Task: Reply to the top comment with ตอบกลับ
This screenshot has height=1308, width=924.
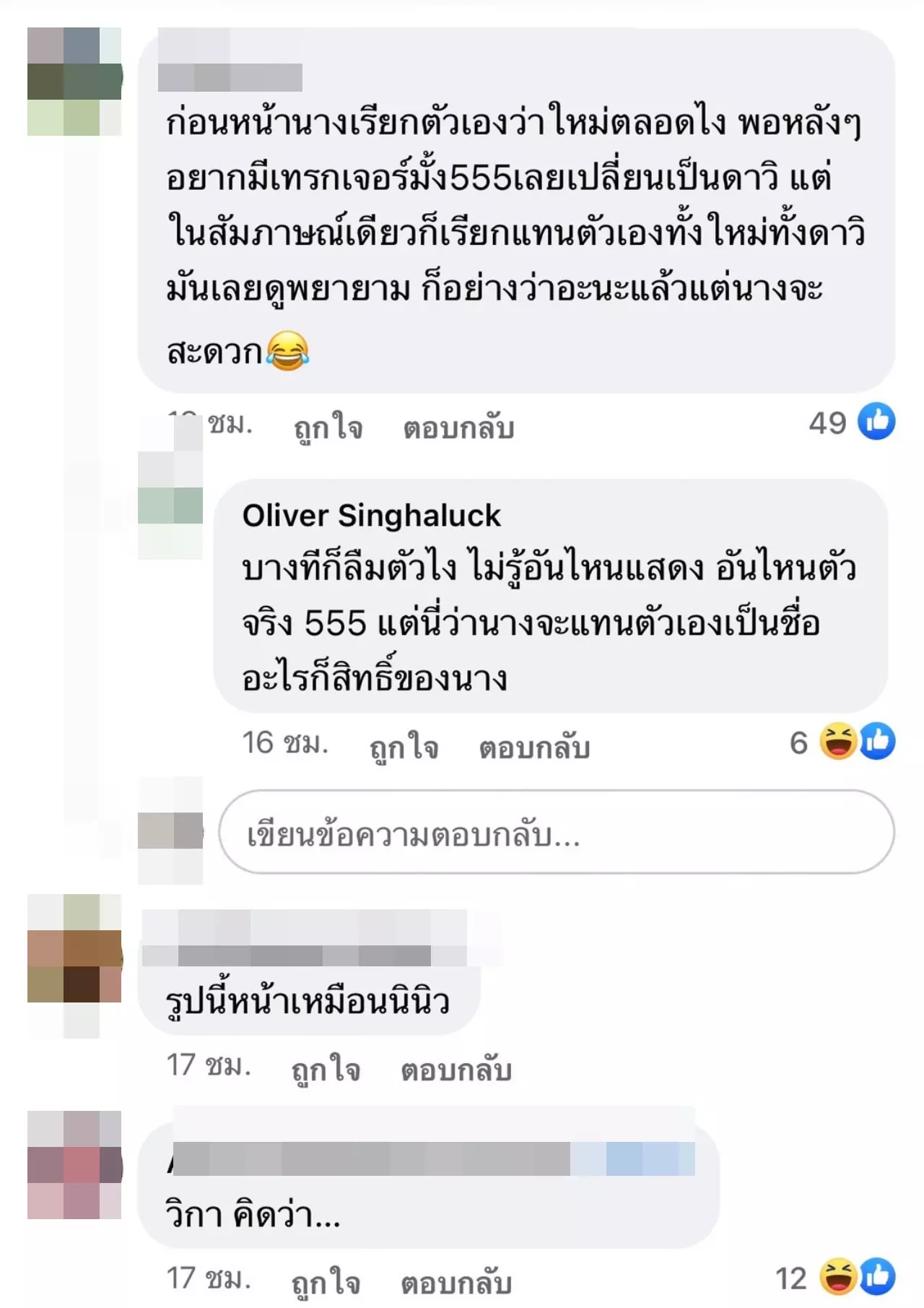Action: pyautogui.click(x=458, y=428)
